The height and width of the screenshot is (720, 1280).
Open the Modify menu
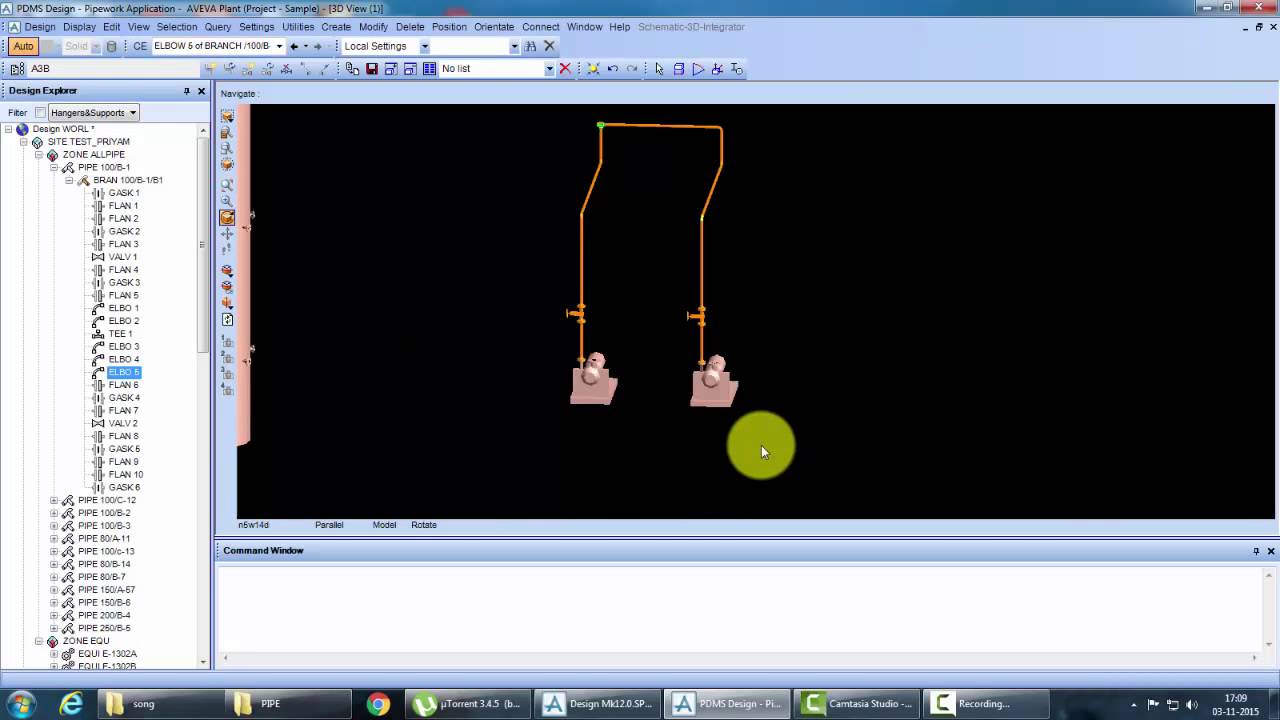pos(373,27)
